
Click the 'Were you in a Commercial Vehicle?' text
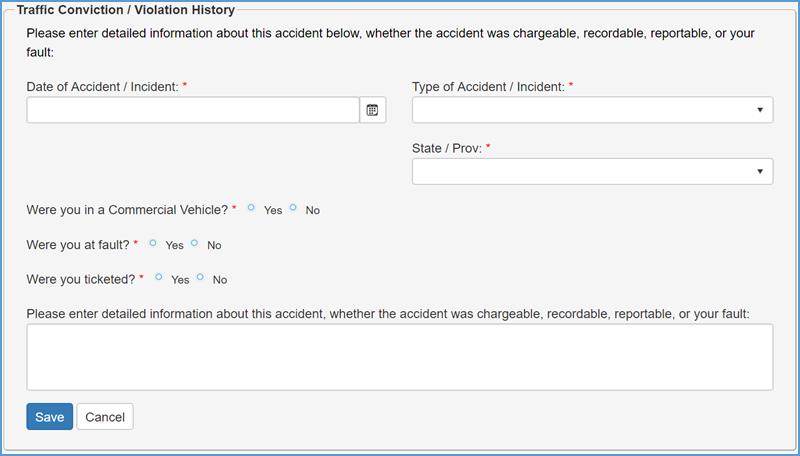127,210
